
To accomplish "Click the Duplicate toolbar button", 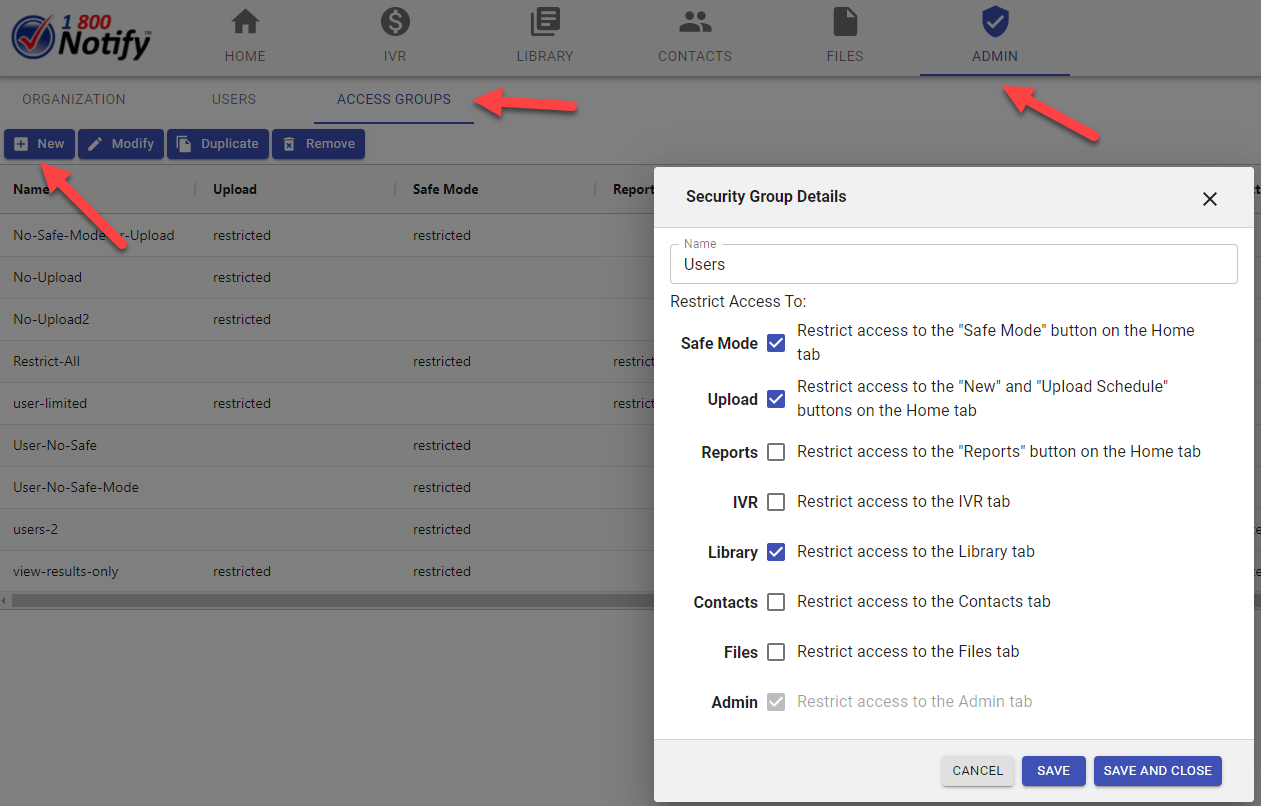I will (x=219, y=144).
